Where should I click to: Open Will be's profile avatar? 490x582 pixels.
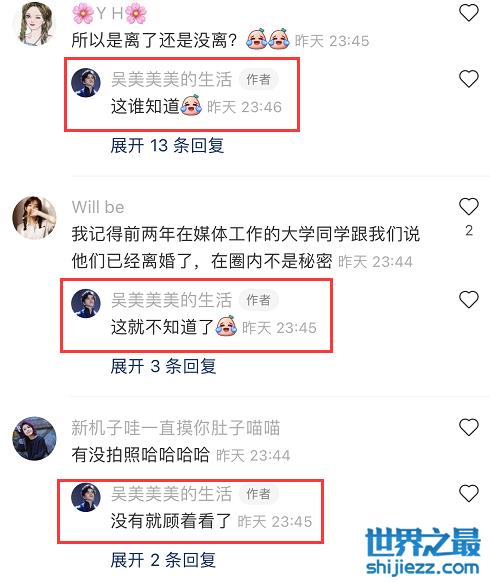34,218
